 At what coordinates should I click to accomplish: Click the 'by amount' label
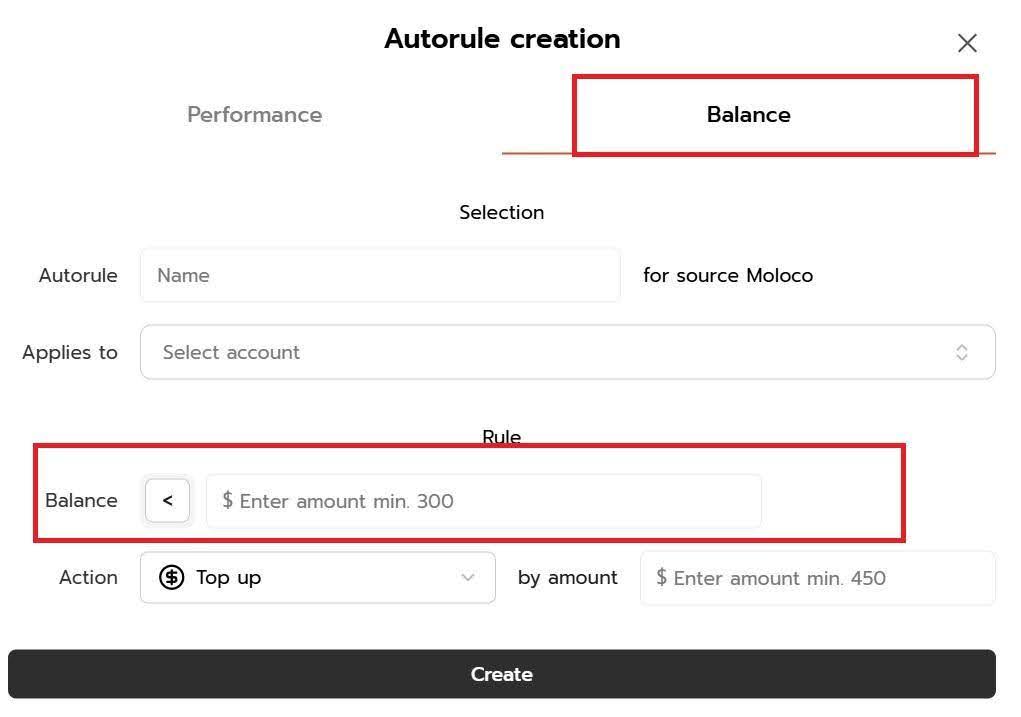click(x=567, y=577)
